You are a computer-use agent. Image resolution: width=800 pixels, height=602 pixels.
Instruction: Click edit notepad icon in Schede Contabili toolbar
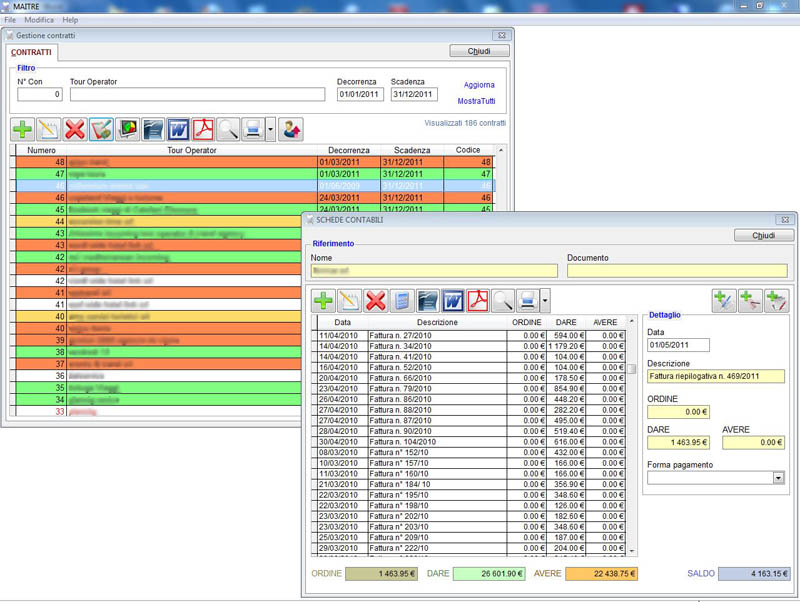tap(349, 300)
